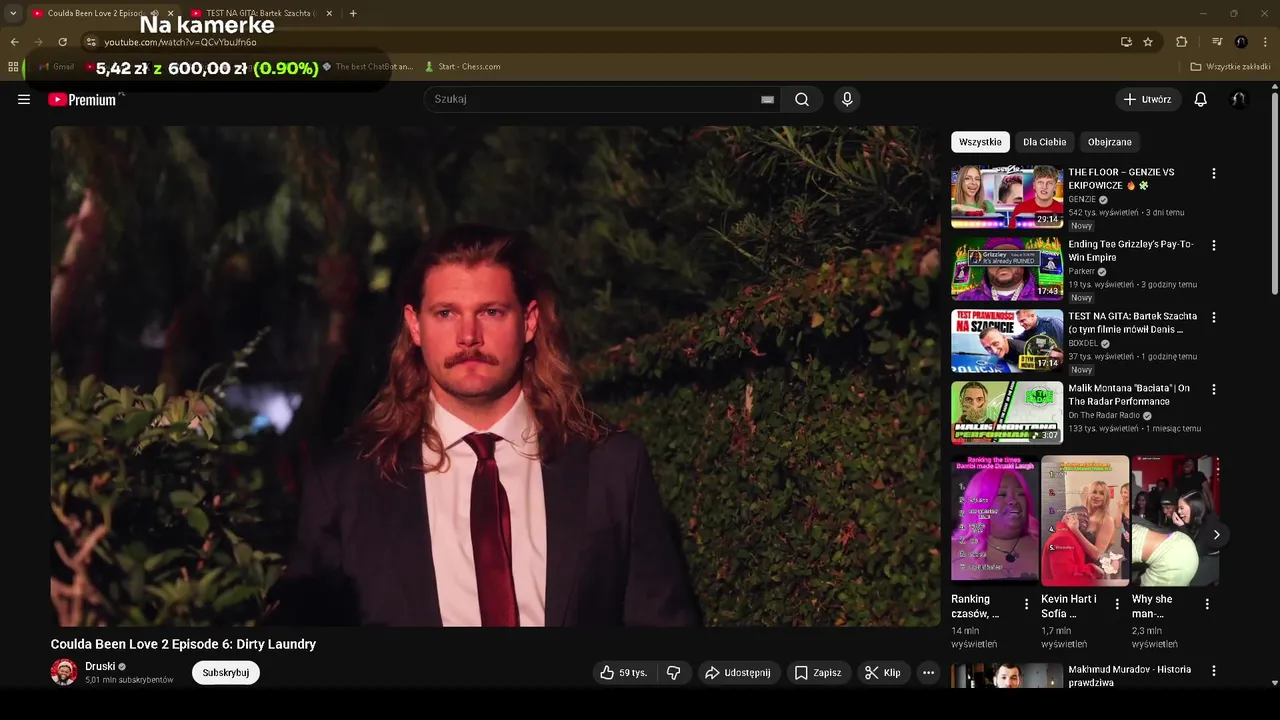Start voice search with microphone icon
The width and height of the screenshot is (1280, 720).
pos(847,99)
